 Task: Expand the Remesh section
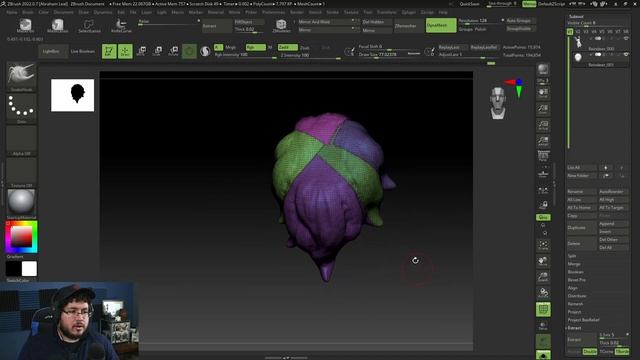coord(576,304)
